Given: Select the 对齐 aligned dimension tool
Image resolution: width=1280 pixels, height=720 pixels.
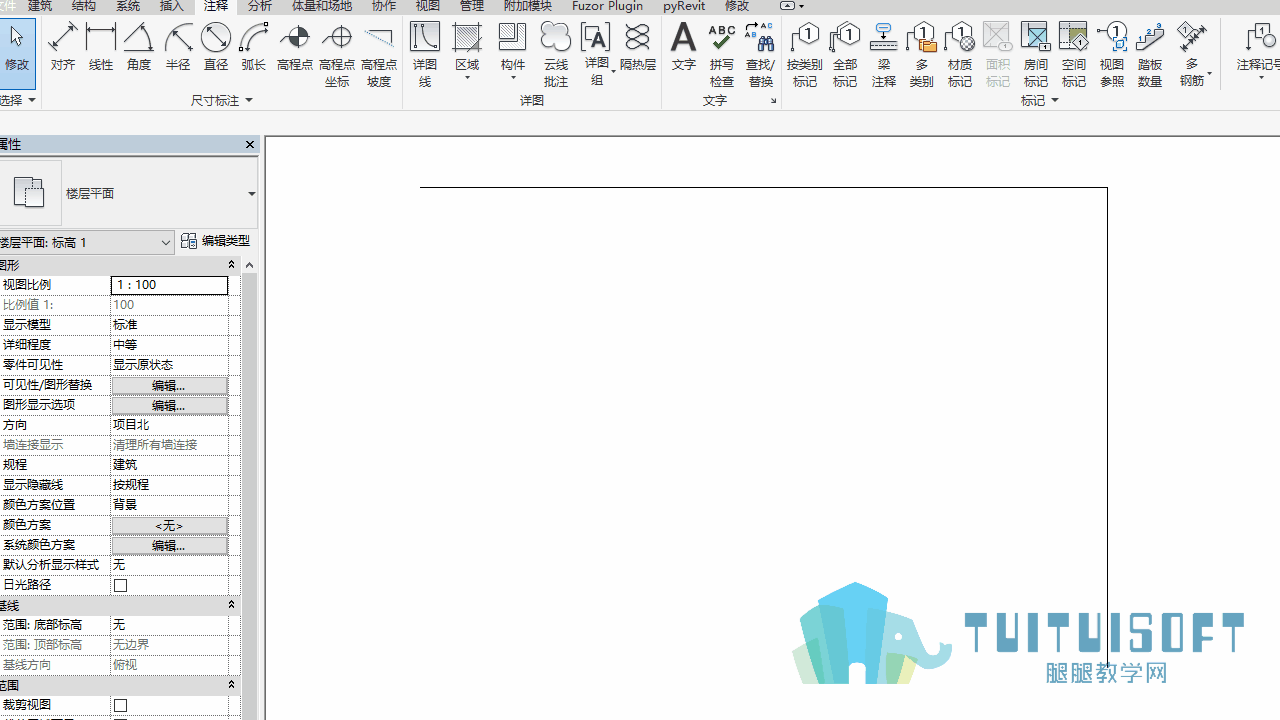Looking at the screenshot, I should pyautogui.click(x=62, y=47).
